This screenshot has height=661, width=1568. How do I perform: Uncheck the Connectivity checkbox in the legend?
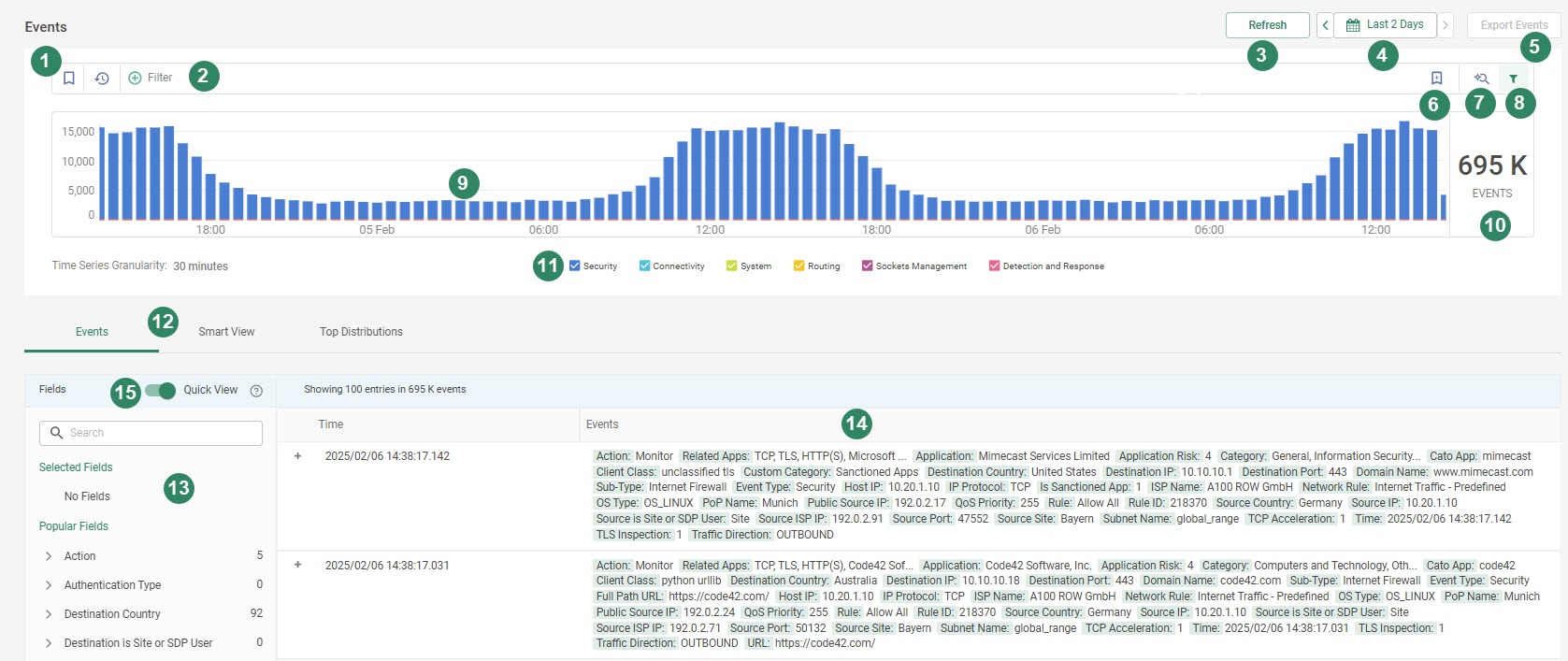644,266
